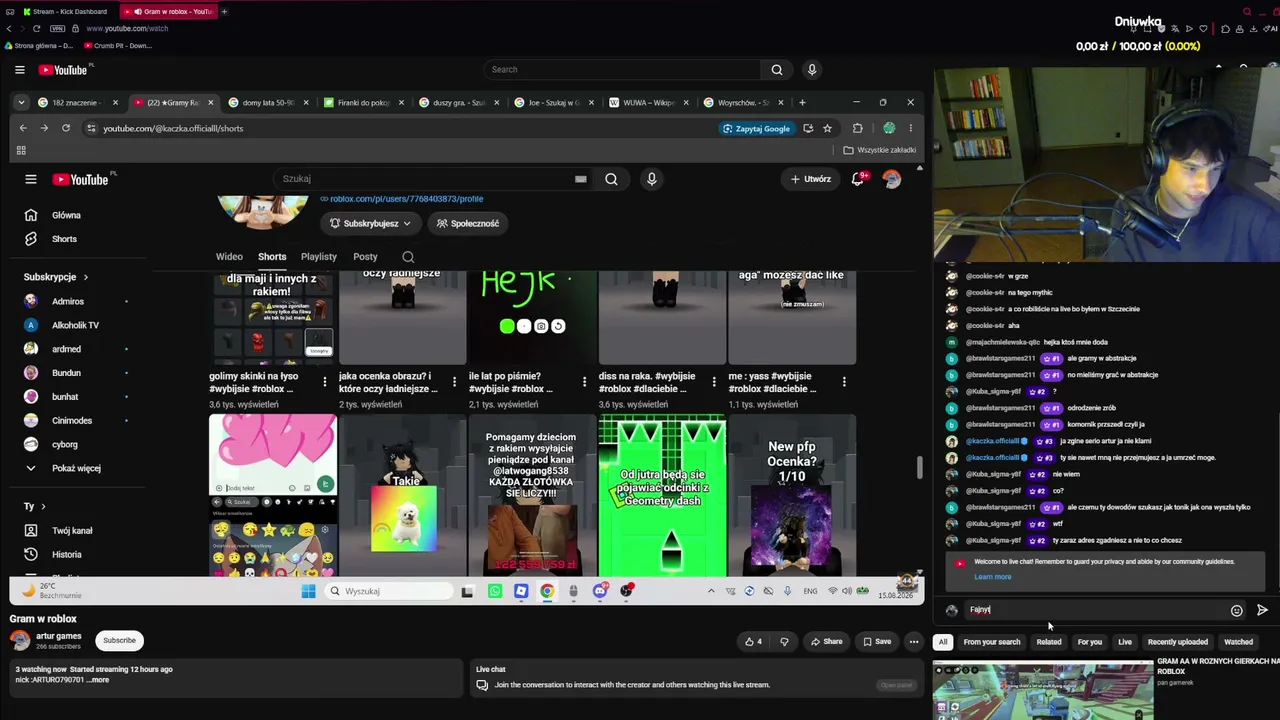Click the Społeczność button on the channel
1280x720 pixels.
(x=468, y=224)
